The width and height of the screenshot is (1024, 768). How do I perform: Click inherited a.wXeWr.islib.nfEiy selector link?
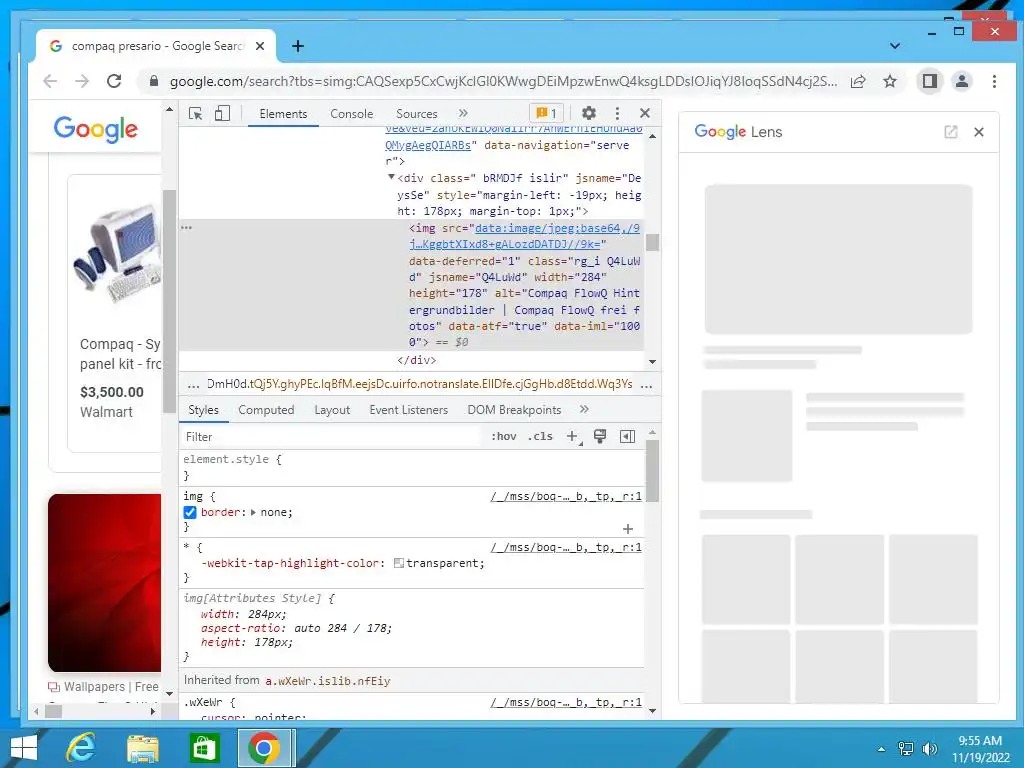point(328,681)
